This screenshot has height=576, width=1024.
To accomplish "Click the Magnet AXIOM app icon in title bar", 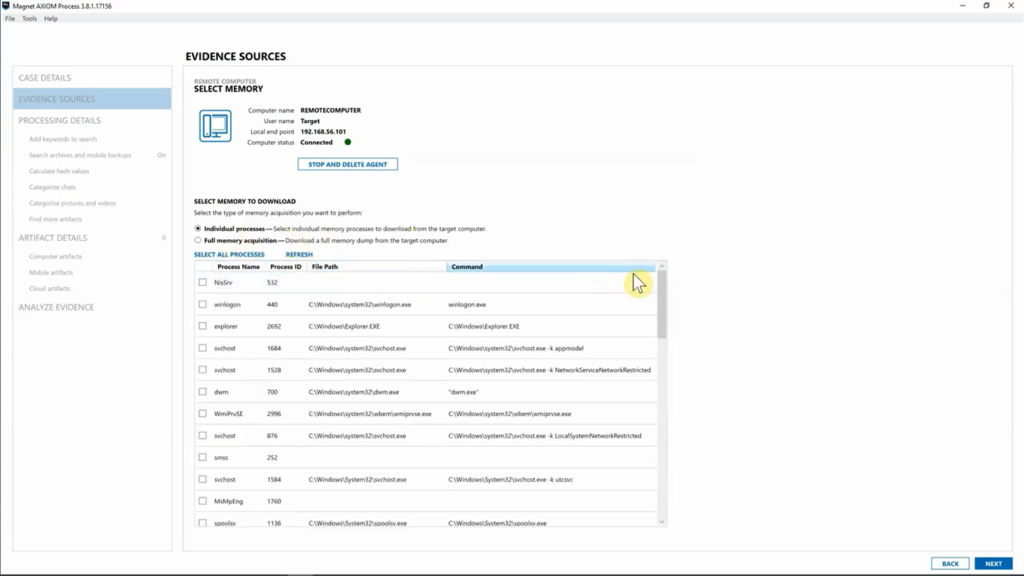I will point(6,6).
